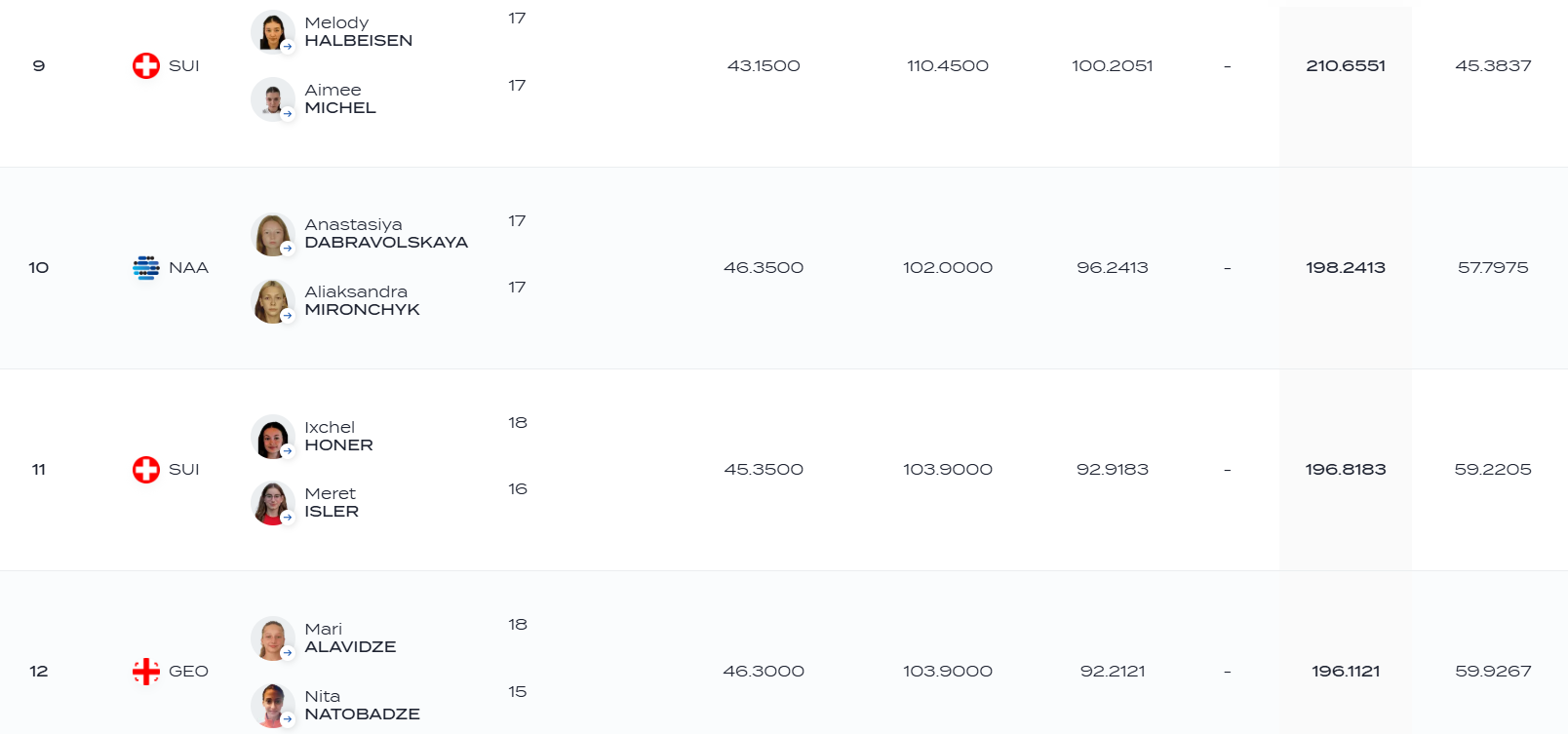Open Melody Halbeisen's athlete photo
Viewport: 1568px width, 734px height.
[x=272, y=31]
